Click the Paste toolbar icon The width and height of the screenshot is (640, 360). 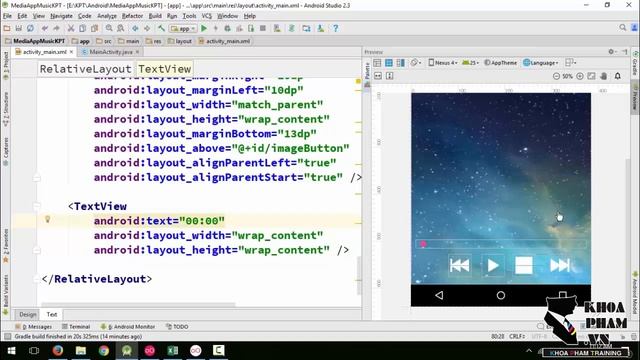point(94,28)
